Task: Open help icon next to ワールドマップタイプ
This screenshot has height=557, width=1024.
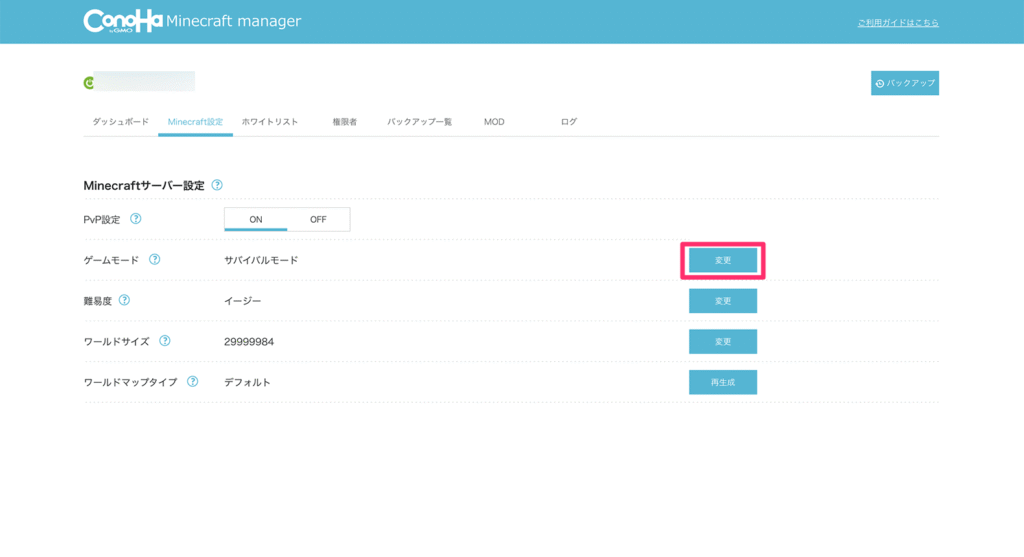Action: click(x=192, y=382)
